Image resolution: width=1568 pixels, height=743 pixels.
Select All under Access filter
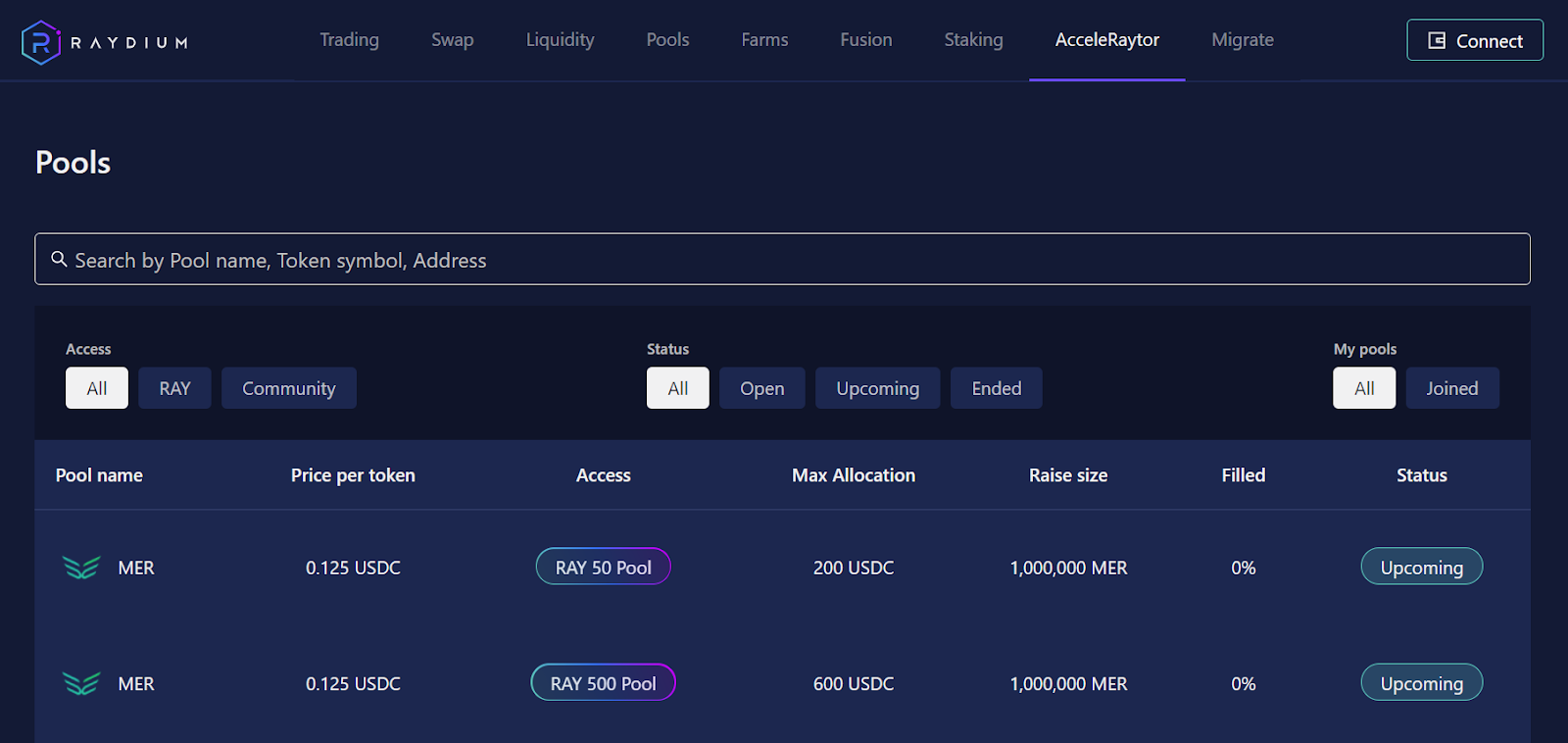(x=97, y=388)
